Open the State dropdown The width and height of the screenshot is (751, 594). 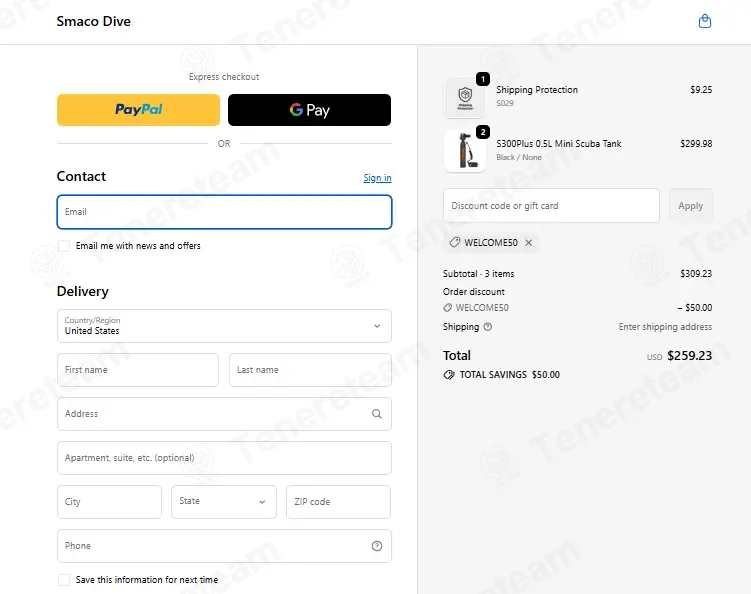[x=224, y=502]
